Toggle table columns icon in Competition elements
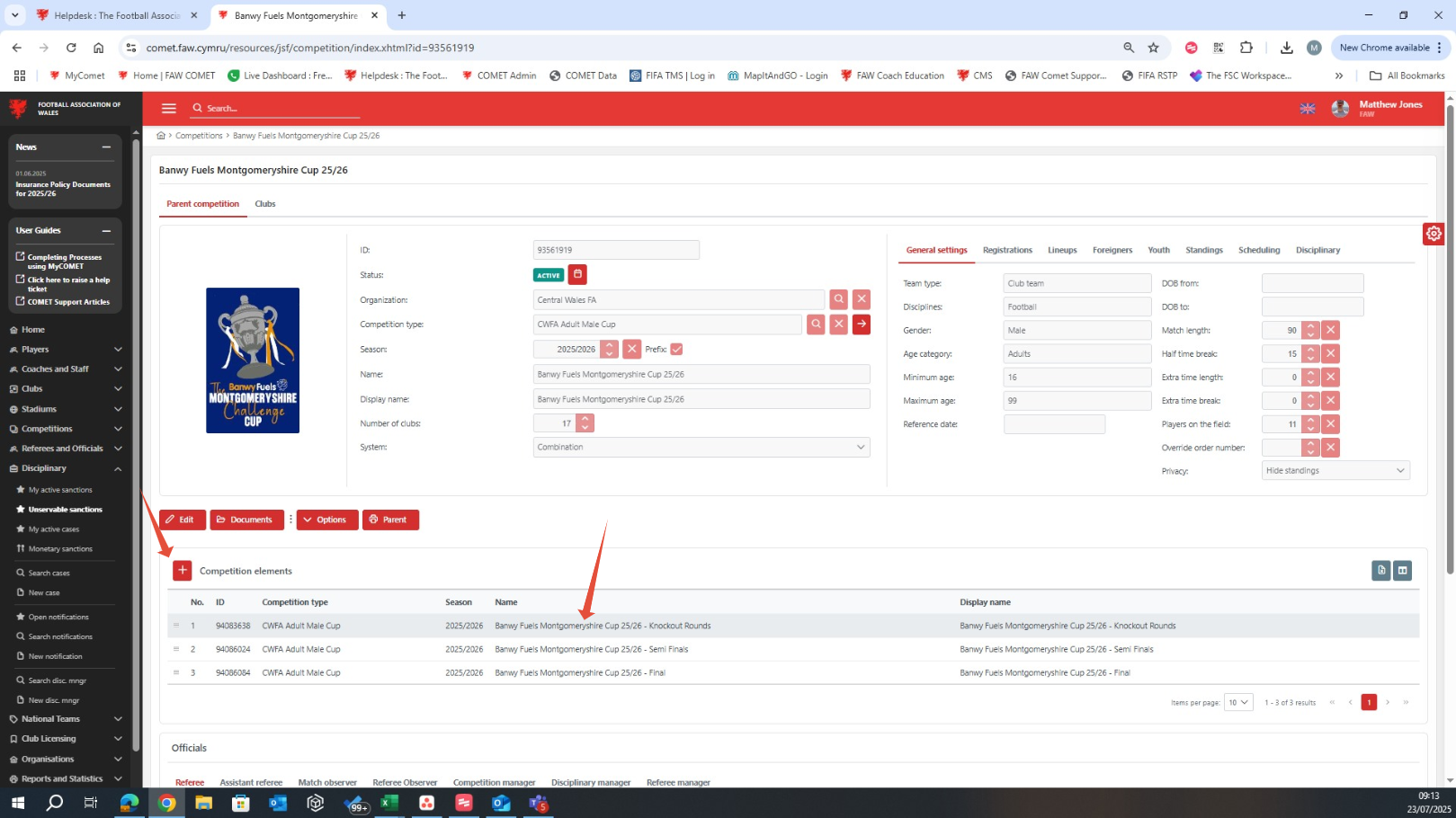The height and width of the screenshot is (818, 1456). pos(1402,570)
